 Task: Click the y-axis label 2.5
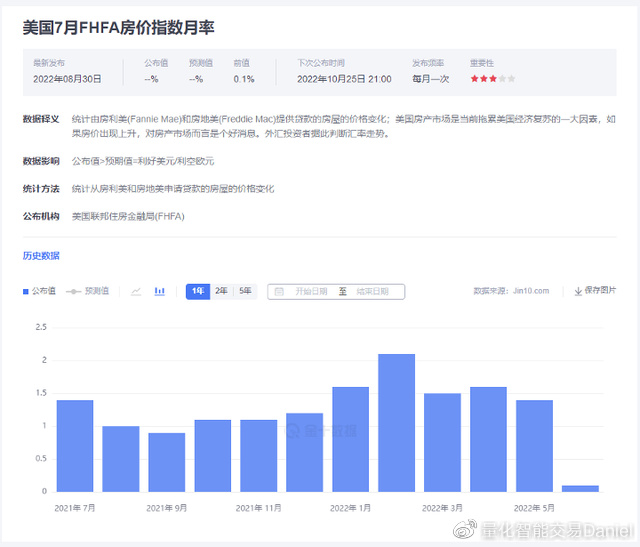point(41,327)
